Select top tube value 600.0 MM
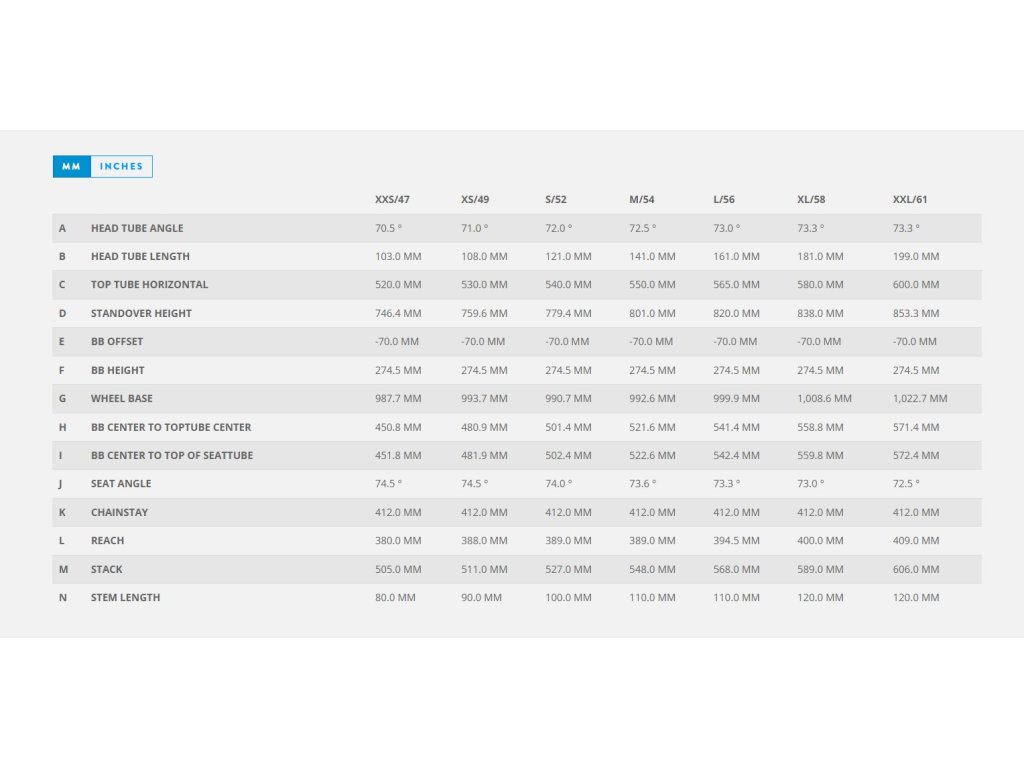Image resolution: width=1024 pixels, height=768 pixels. [916, 285]
